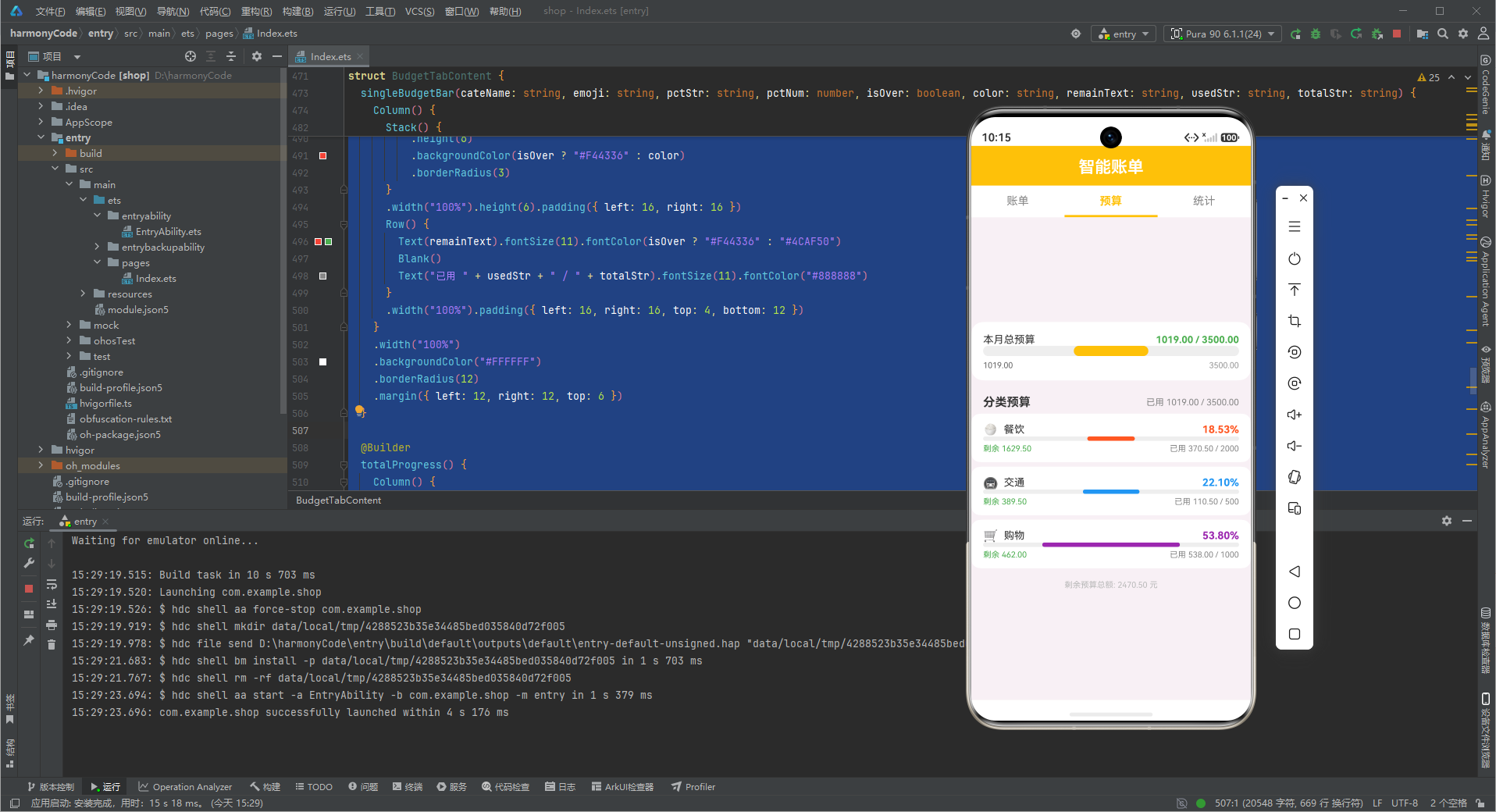Open Project panel gear options

[x=257, y=56]
